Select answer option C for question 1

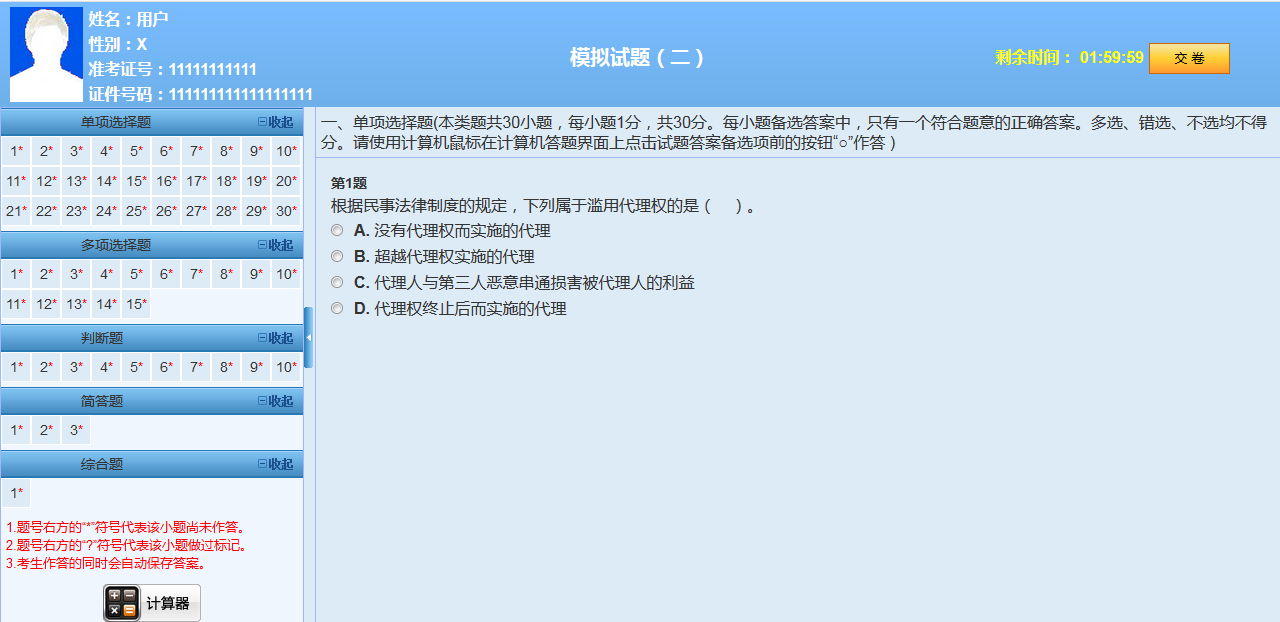pos(337,281)
